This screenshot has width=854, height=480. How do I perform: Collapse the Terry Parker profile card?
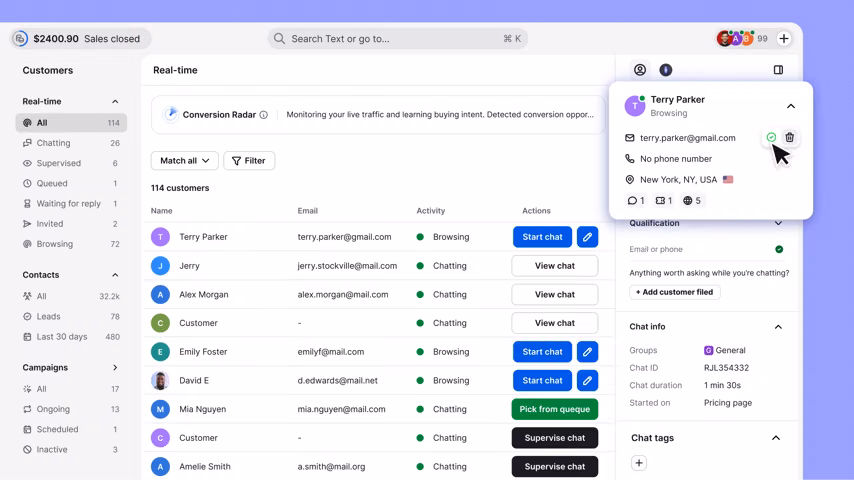[791, 106]
